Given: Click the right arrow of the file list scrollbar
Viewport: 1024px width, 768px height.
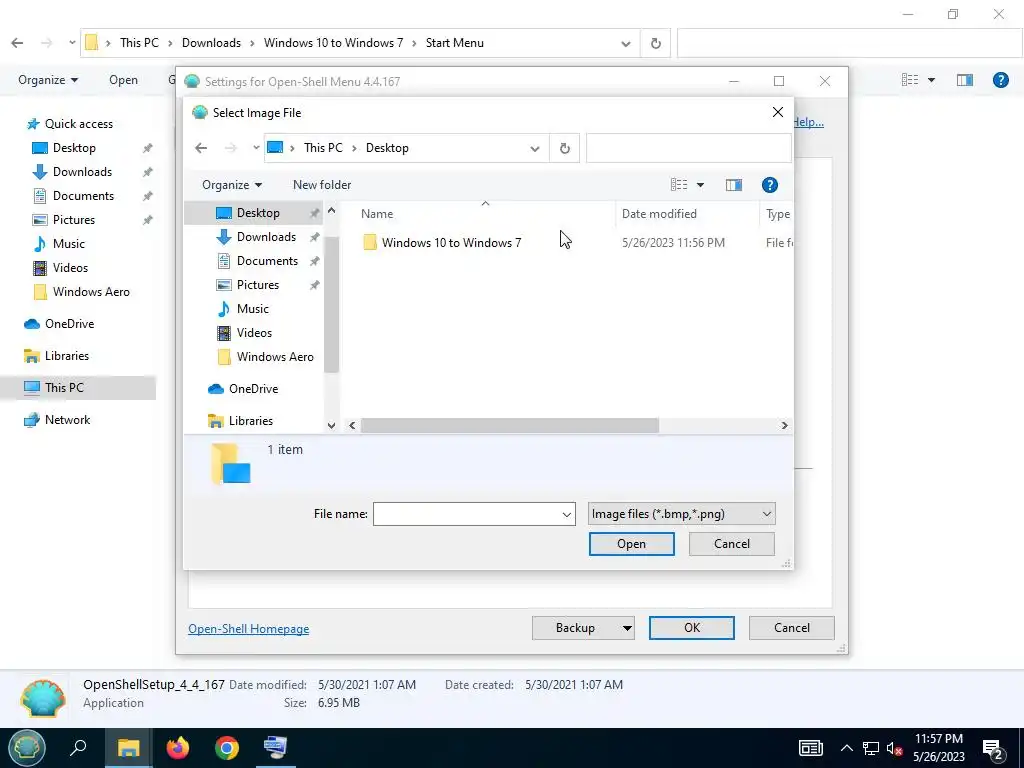Looking at the screenshot, I should (784, 425).
